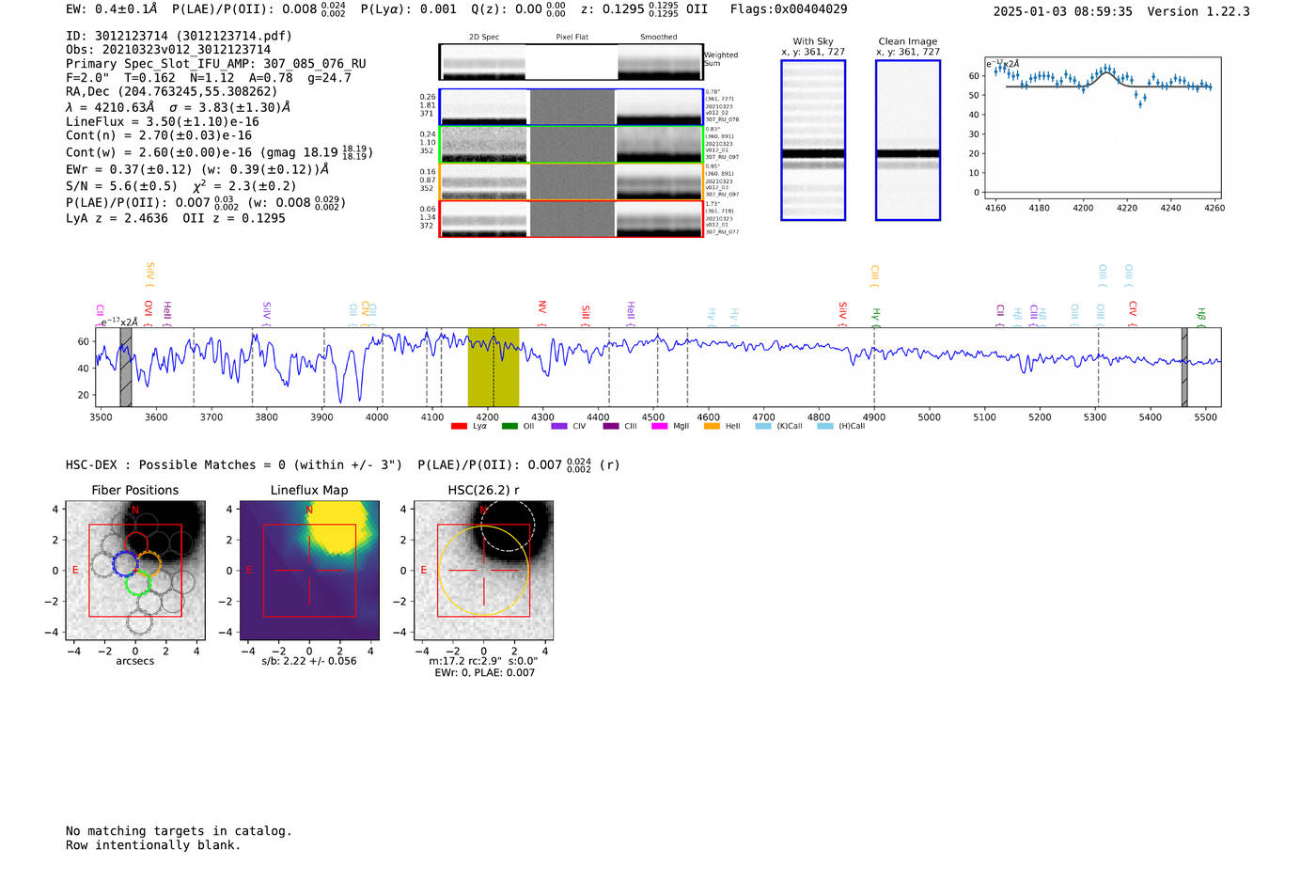Click the green Hβ label at far right
Image resolution: width=1316 pixels, height=896 pixels.
[1201, 315]
